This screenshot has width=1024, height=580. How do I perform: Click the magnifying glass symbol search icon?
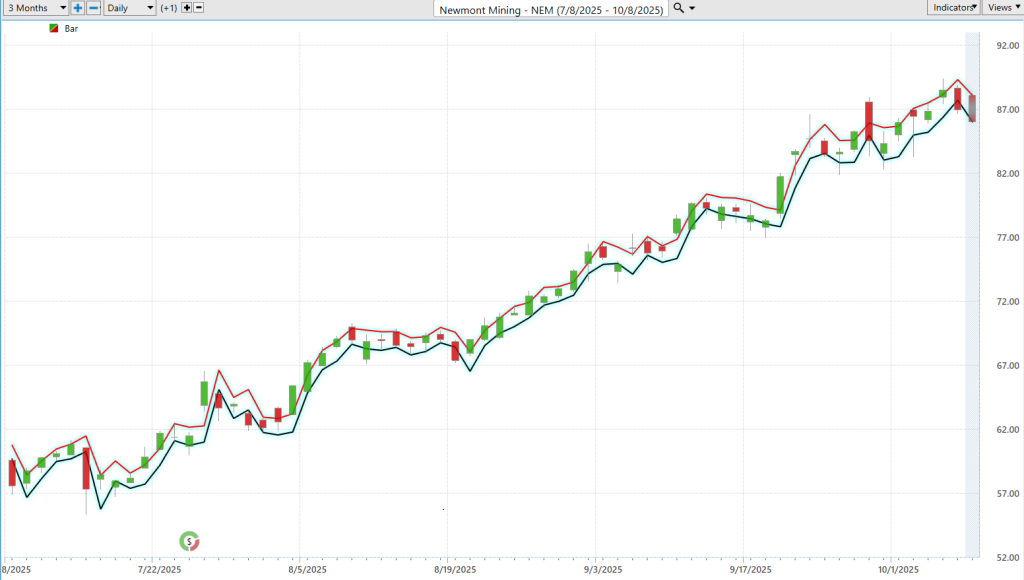coord(679,7)
